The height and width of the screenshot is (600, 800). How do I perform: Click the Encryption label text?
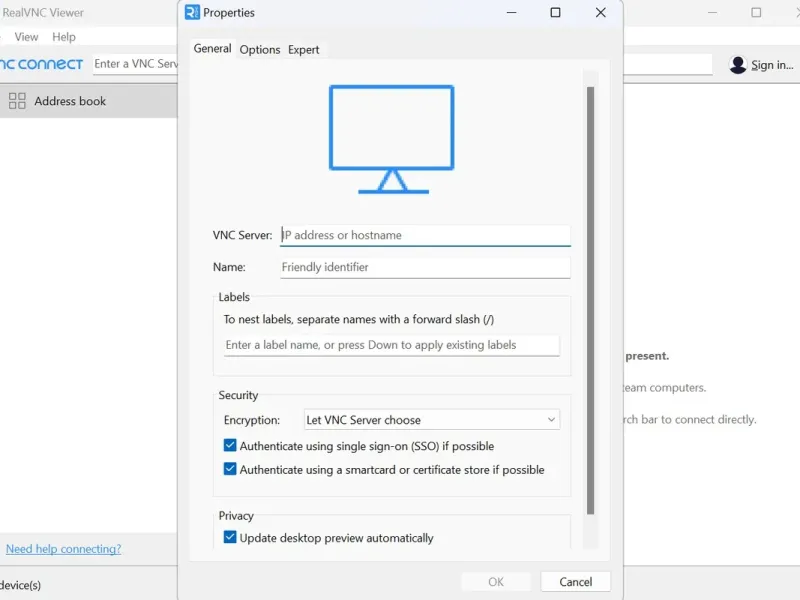click(252, 420)
